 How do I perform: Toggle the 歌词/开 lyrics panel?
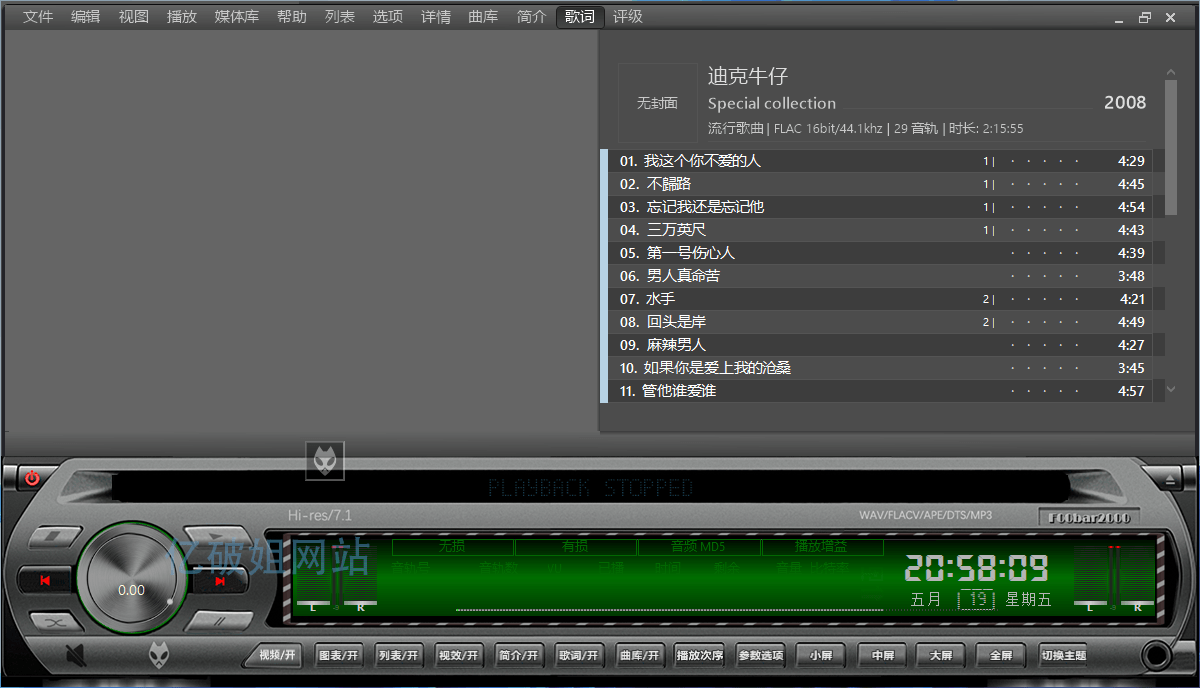click(x=579, y=655)
